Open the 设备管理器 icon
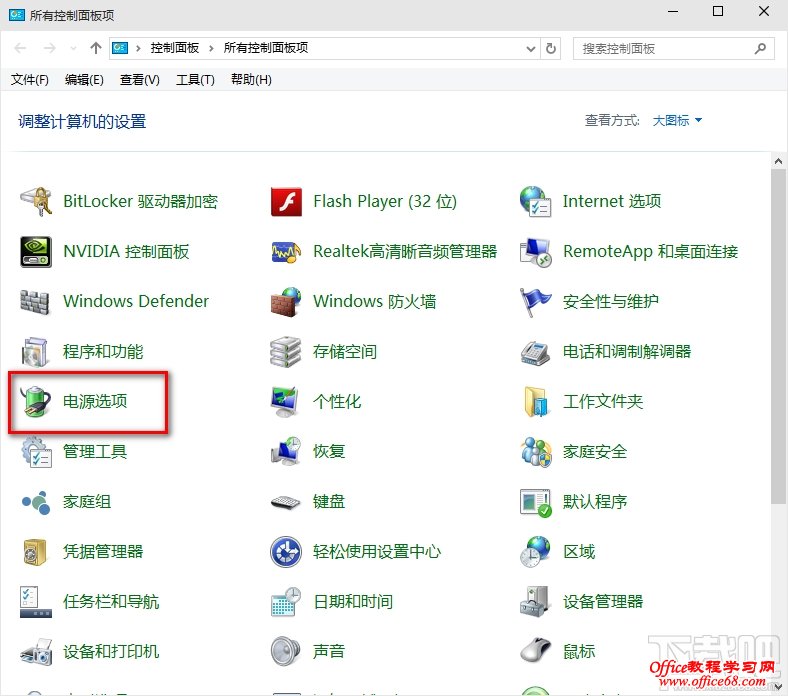Viewport: 788px width, 696px height. [534, 602]
